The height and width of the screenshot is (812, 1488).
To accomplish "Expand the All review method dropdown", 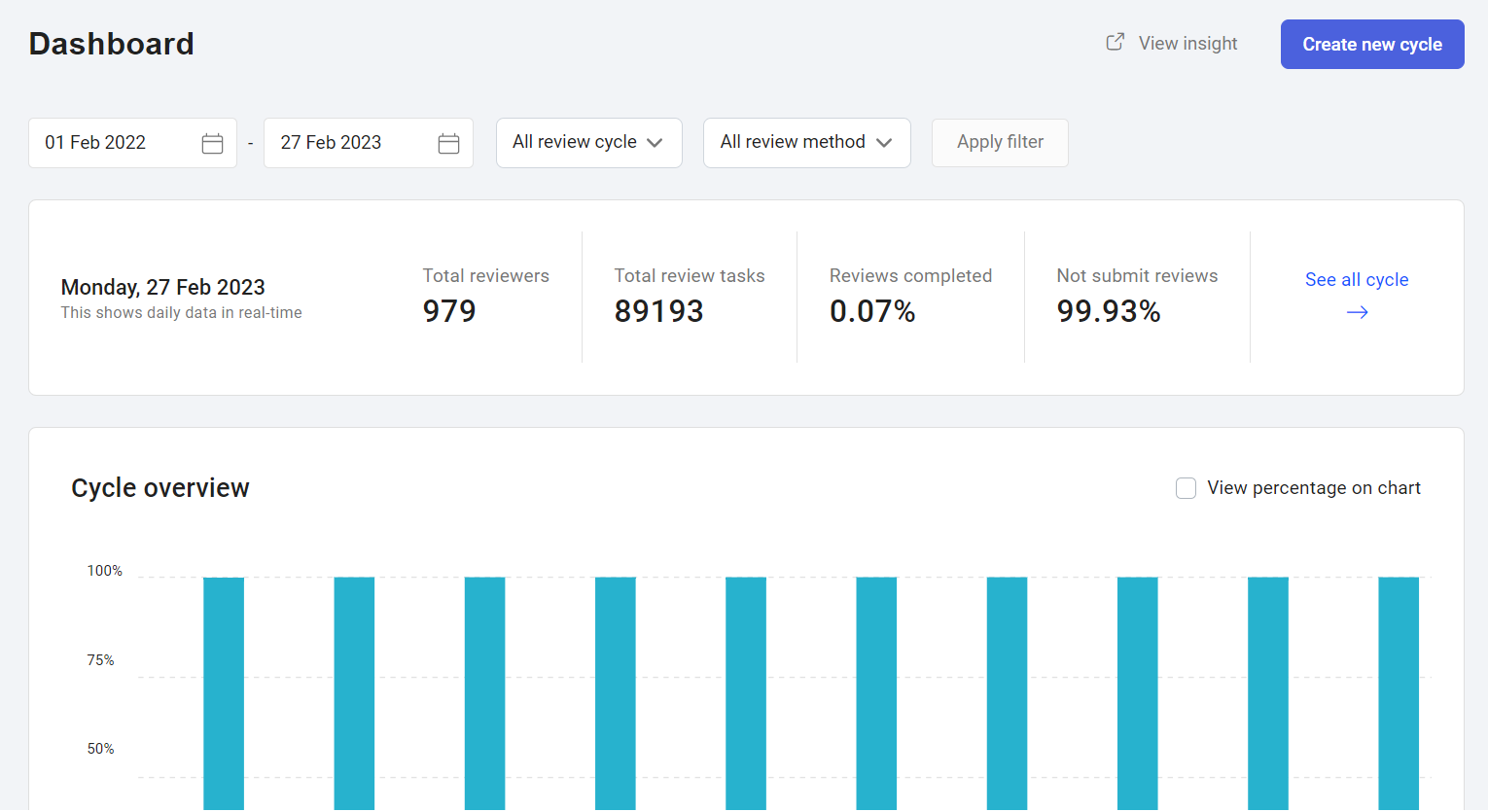I will tap(807, 143).
